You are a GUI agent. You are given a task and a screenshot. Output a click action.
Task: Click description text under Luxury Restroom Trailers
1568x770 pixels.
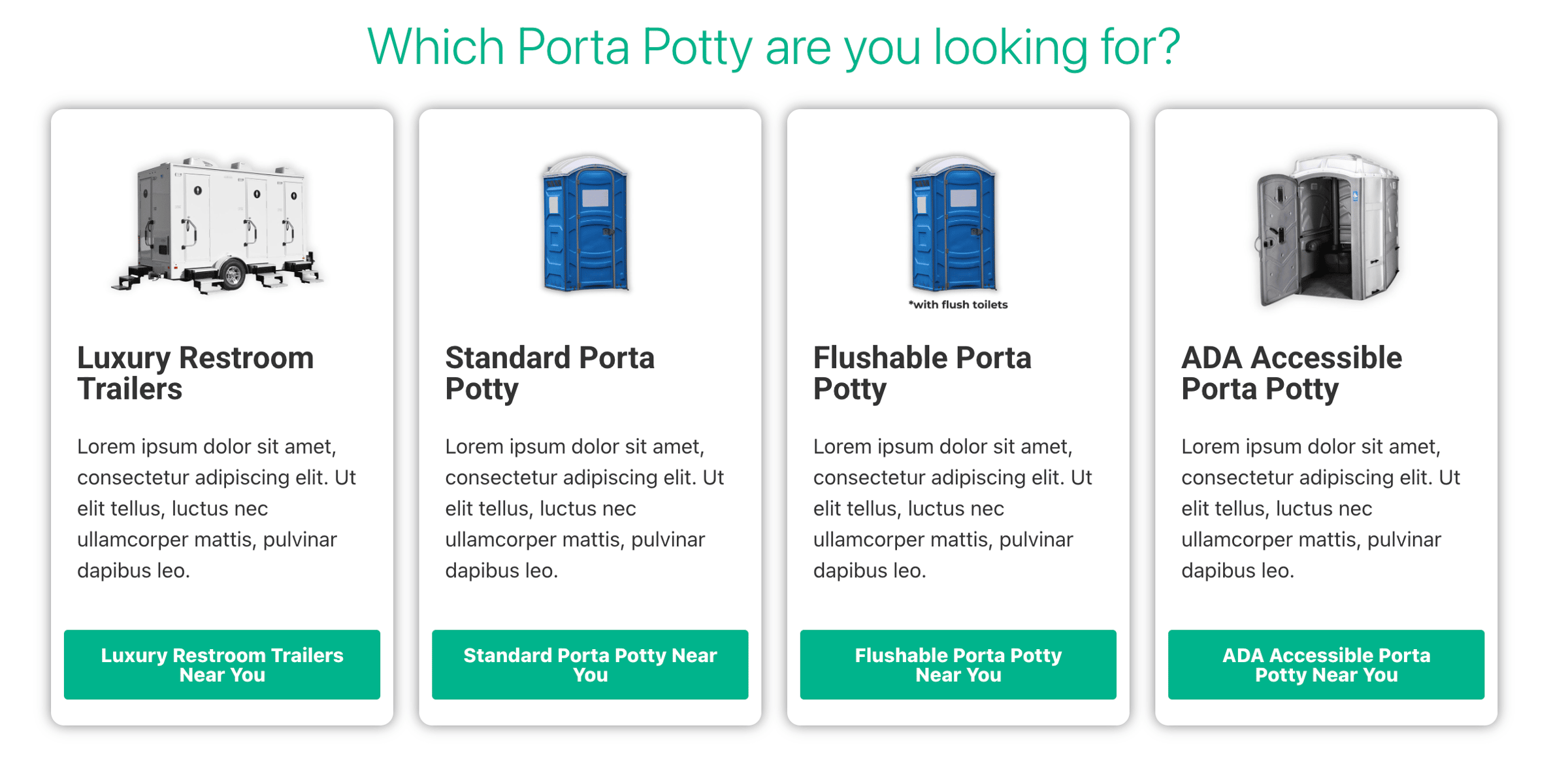(216, 509)
